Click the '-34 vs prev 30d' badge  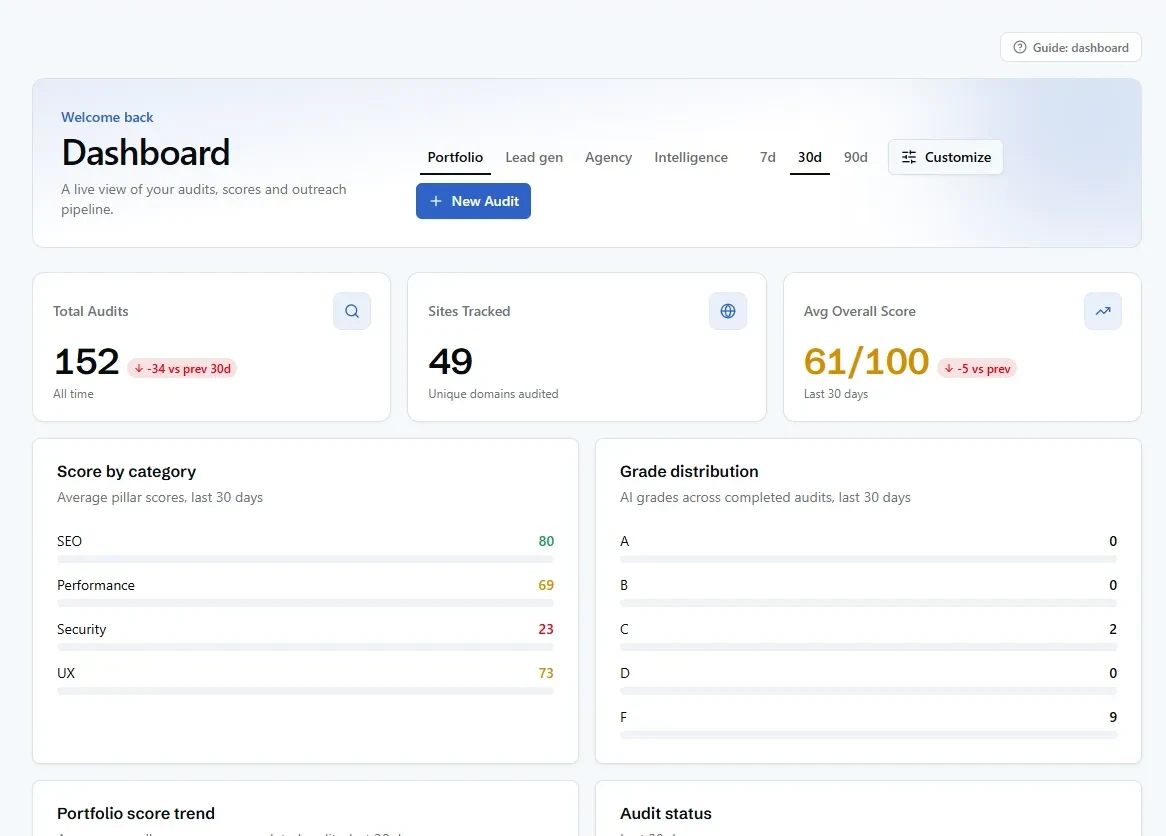[182, 368]
